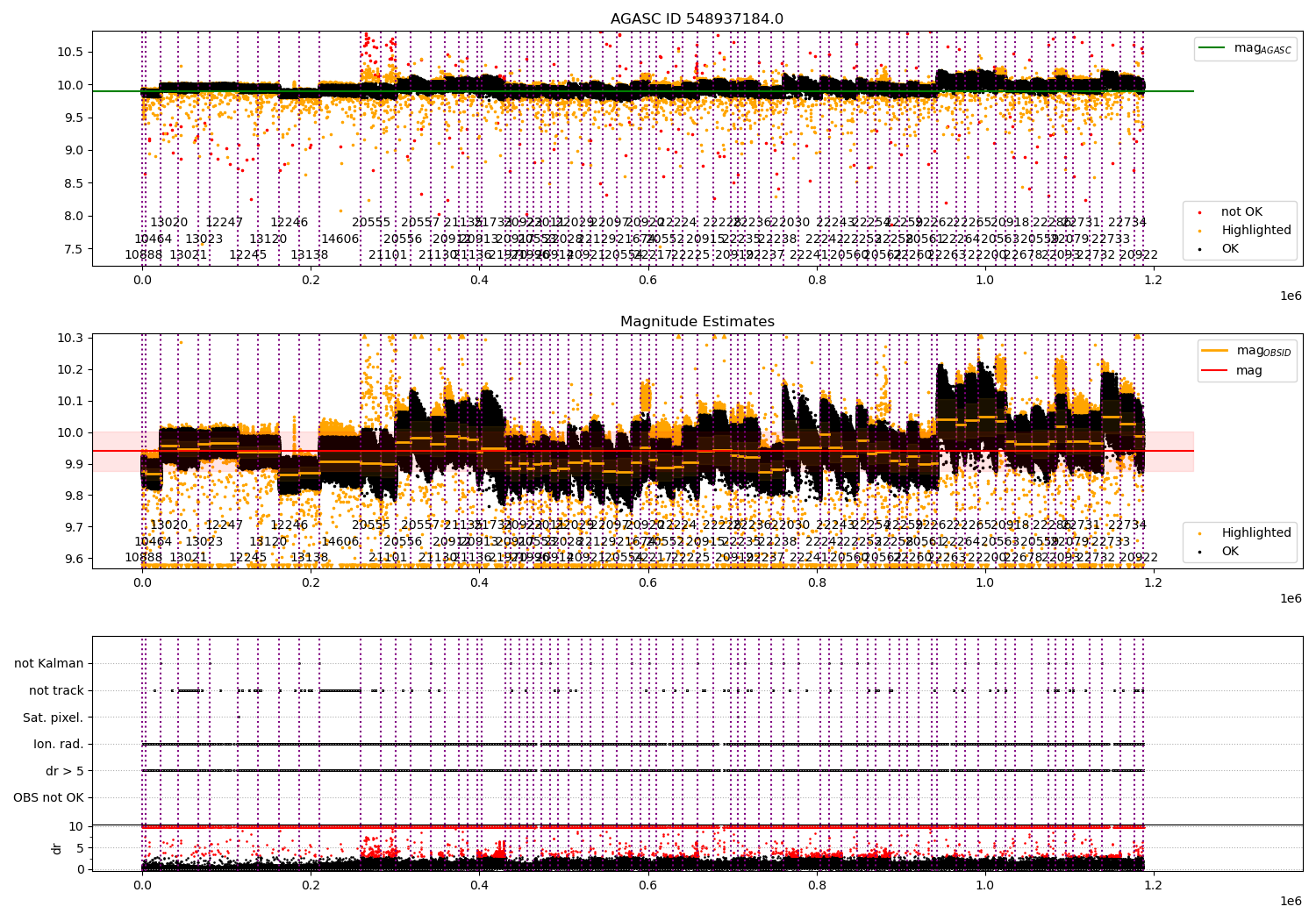This screenshot has height=921, width=1316.
Task: Select the 'not OK' legend entry in top plot
Action: coord(1241,211)
